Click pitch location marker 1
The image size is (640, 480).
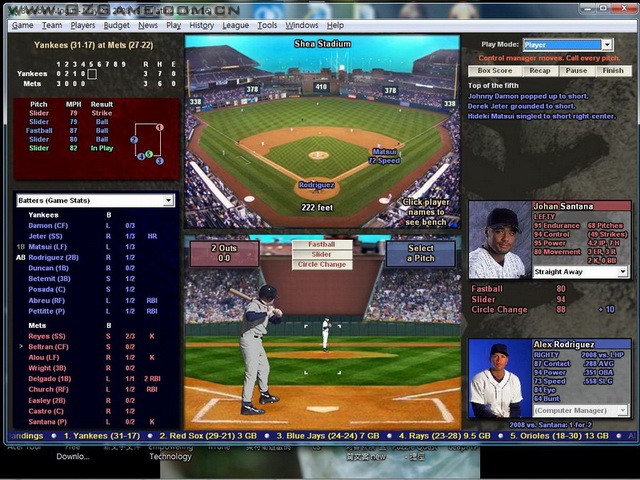(160, 127)
